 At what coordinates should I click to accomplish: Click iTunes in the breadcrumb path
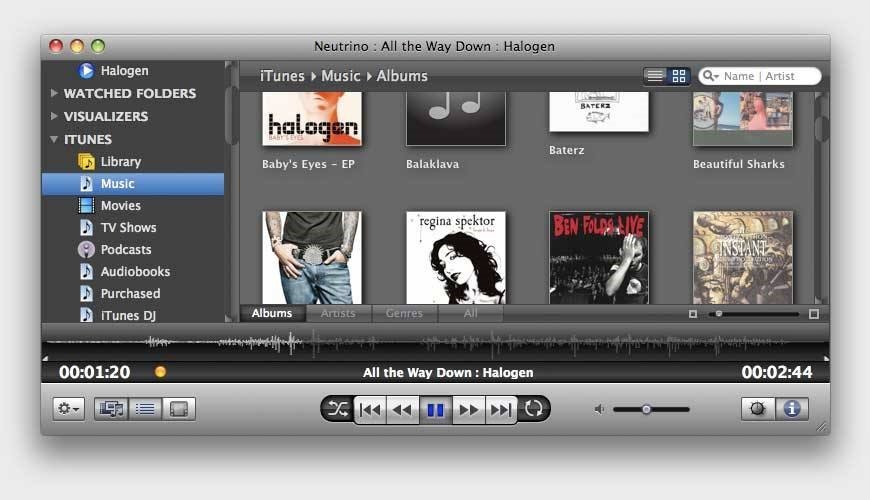click(x=282, y=75)
